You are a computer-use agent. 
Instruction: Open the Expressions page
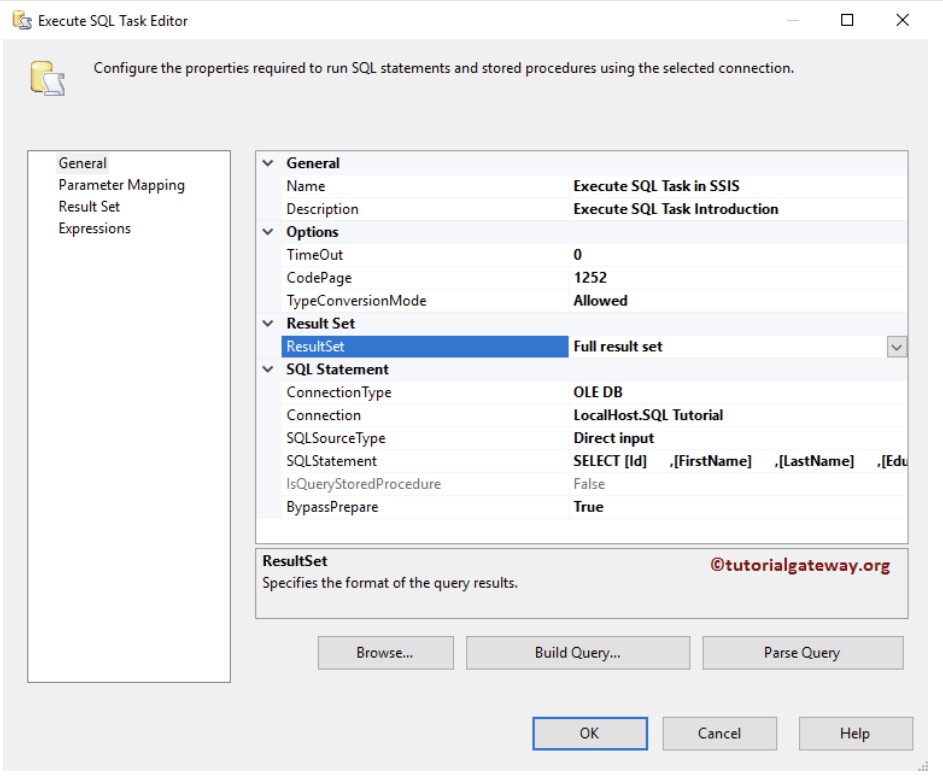(x=94, y=229)
